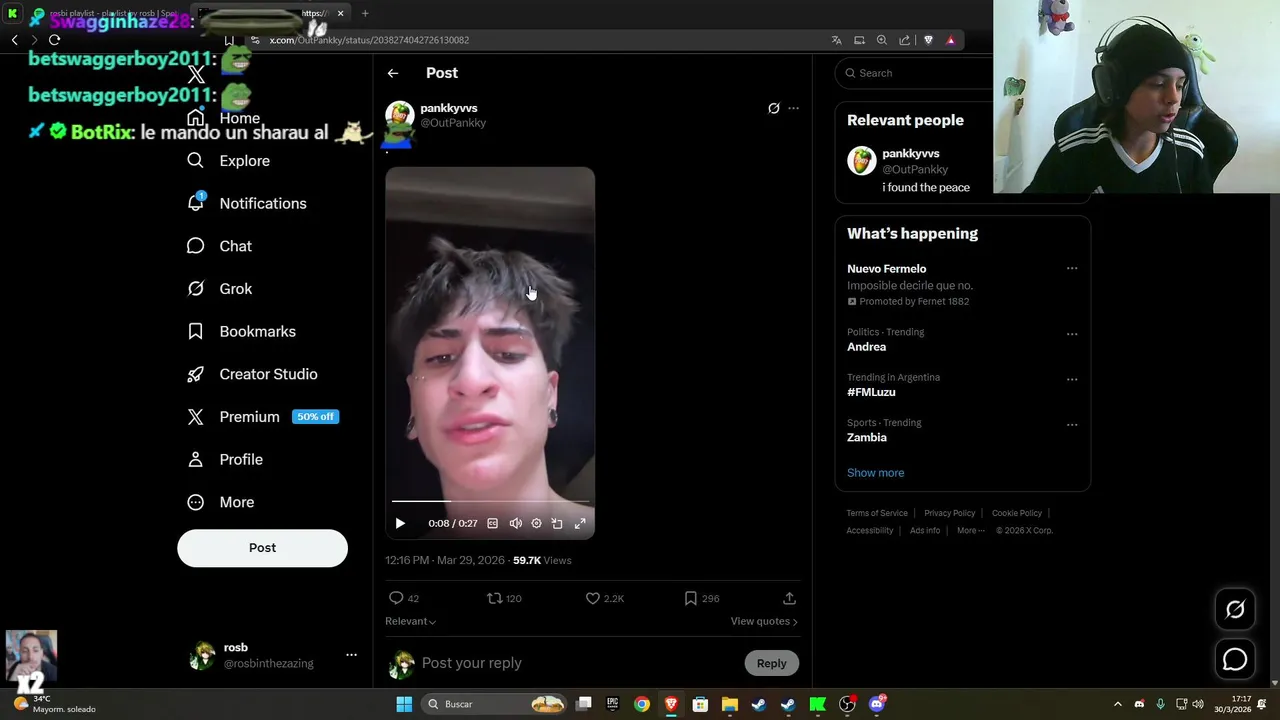This screenshot has width=1280, height=720.
Task: Open options for Nuevo Fermelo trend
Action: tap(1072, 268)
